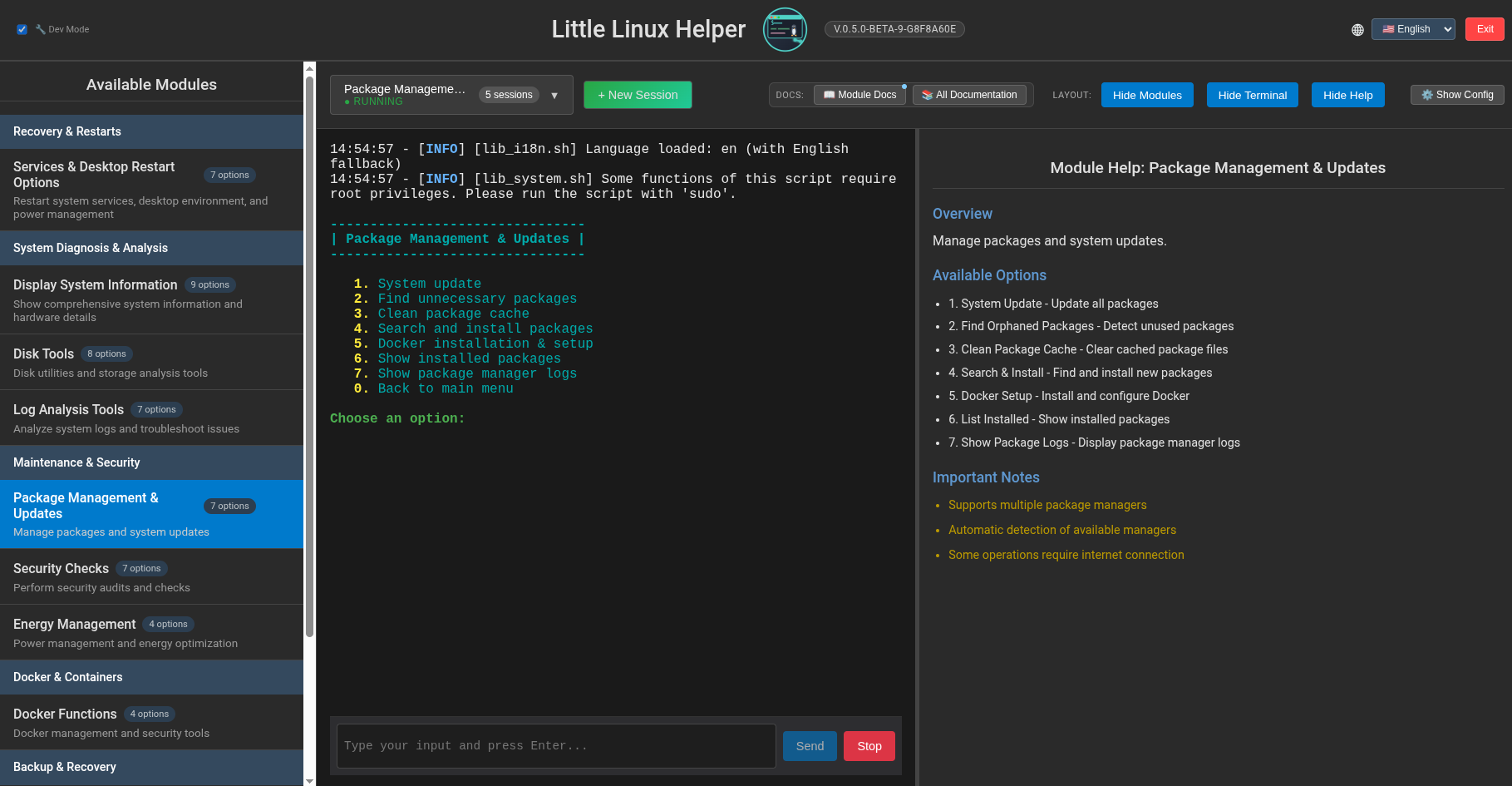Focus the terminal input field
Screen dimensions: 1512x786
coord(555,746)
